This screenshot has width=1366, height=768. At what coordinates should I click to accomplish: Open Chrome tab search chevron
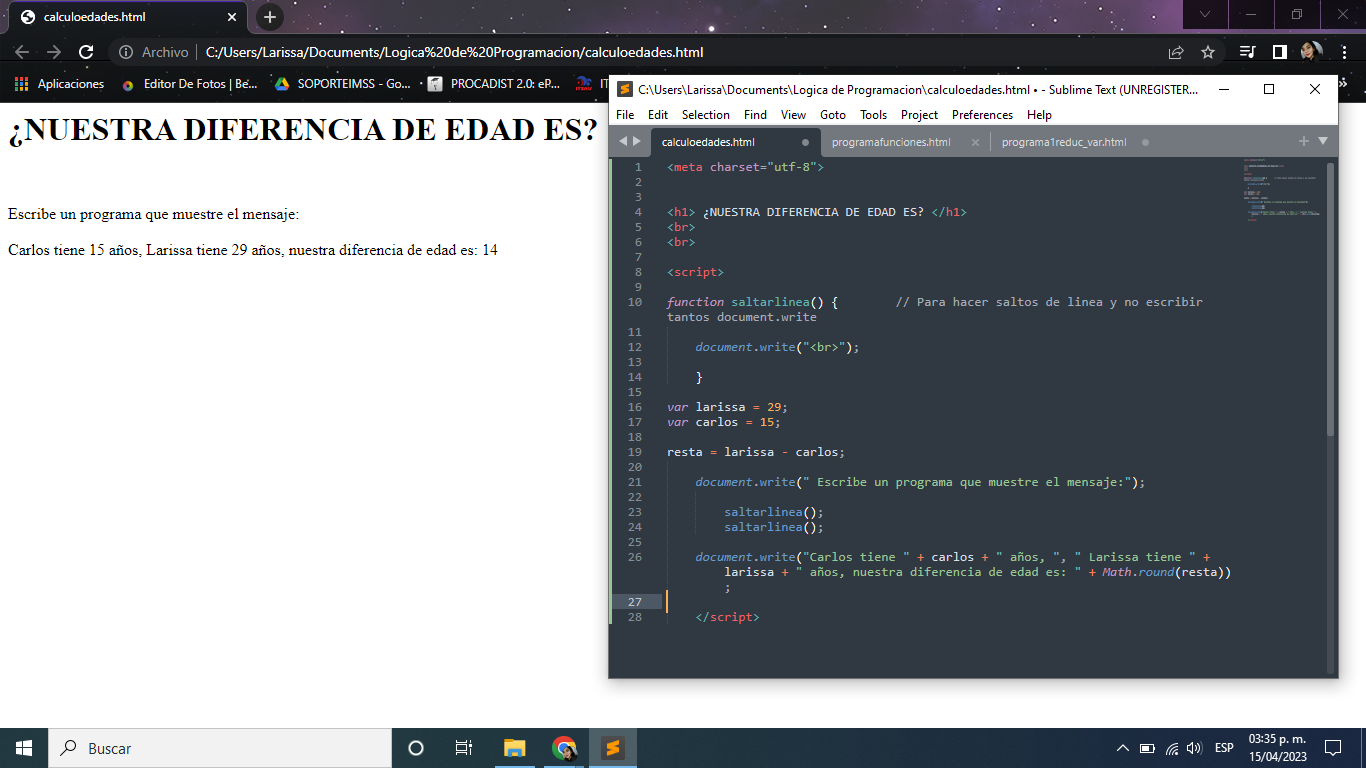pos(1206,14)
